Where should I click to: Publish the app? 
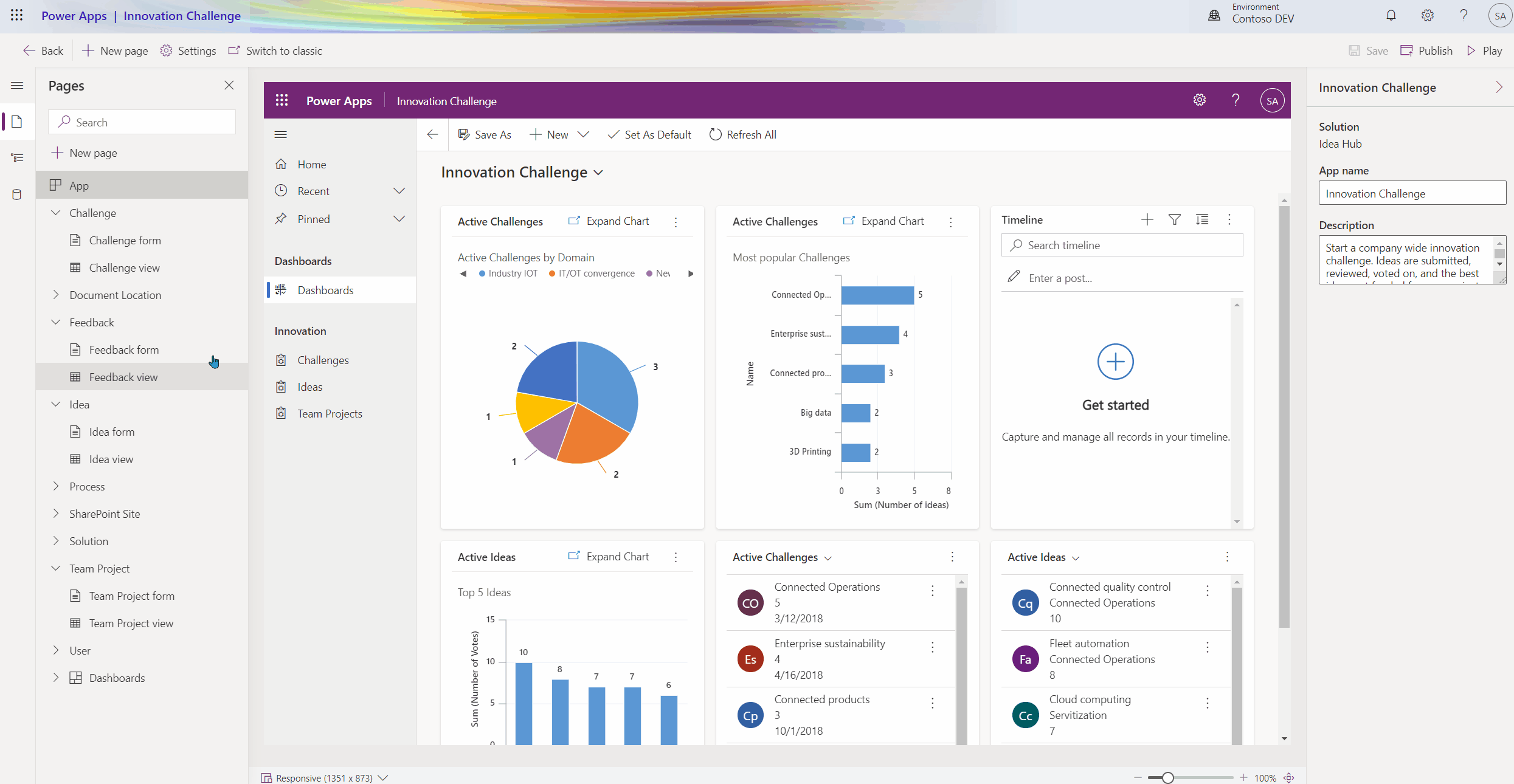[x=1426, y=50]
